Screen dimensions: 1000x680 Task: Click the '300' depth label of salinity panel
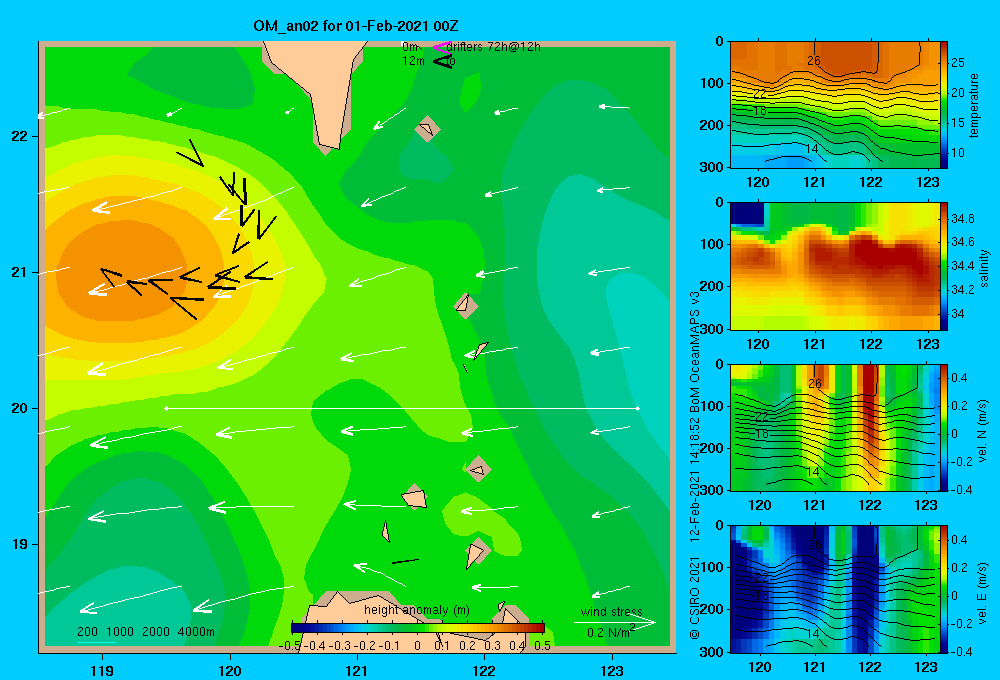pos(713,329)
